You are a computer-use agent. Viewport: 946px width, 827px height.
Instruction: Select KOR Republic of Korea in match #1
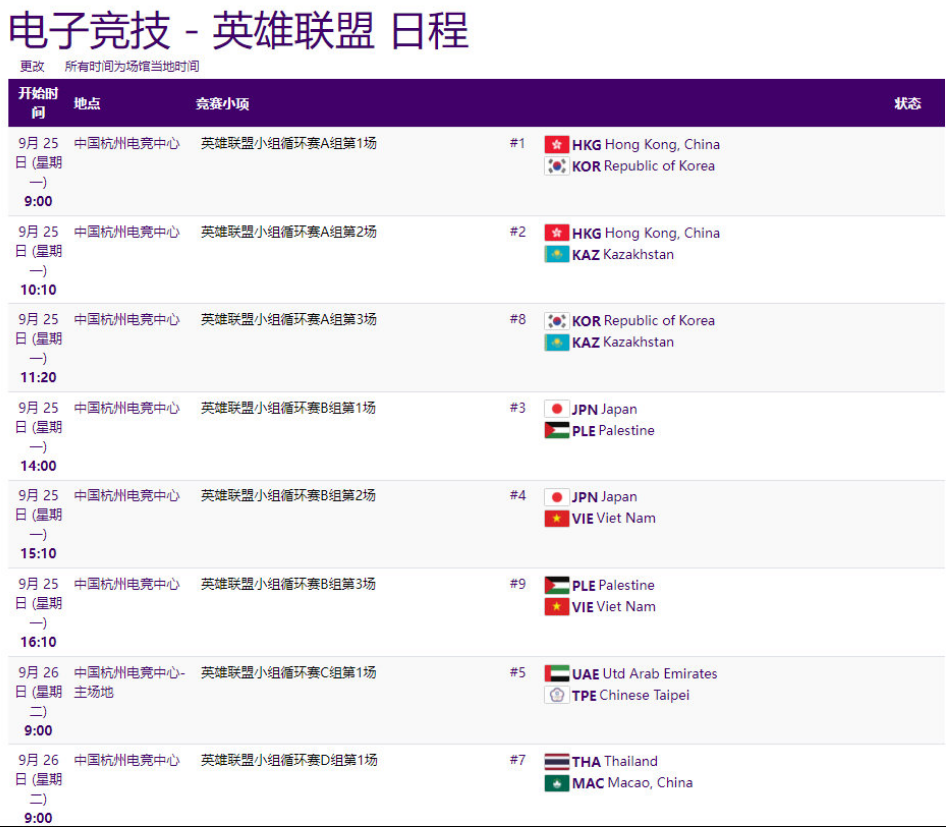pos(643,166)
